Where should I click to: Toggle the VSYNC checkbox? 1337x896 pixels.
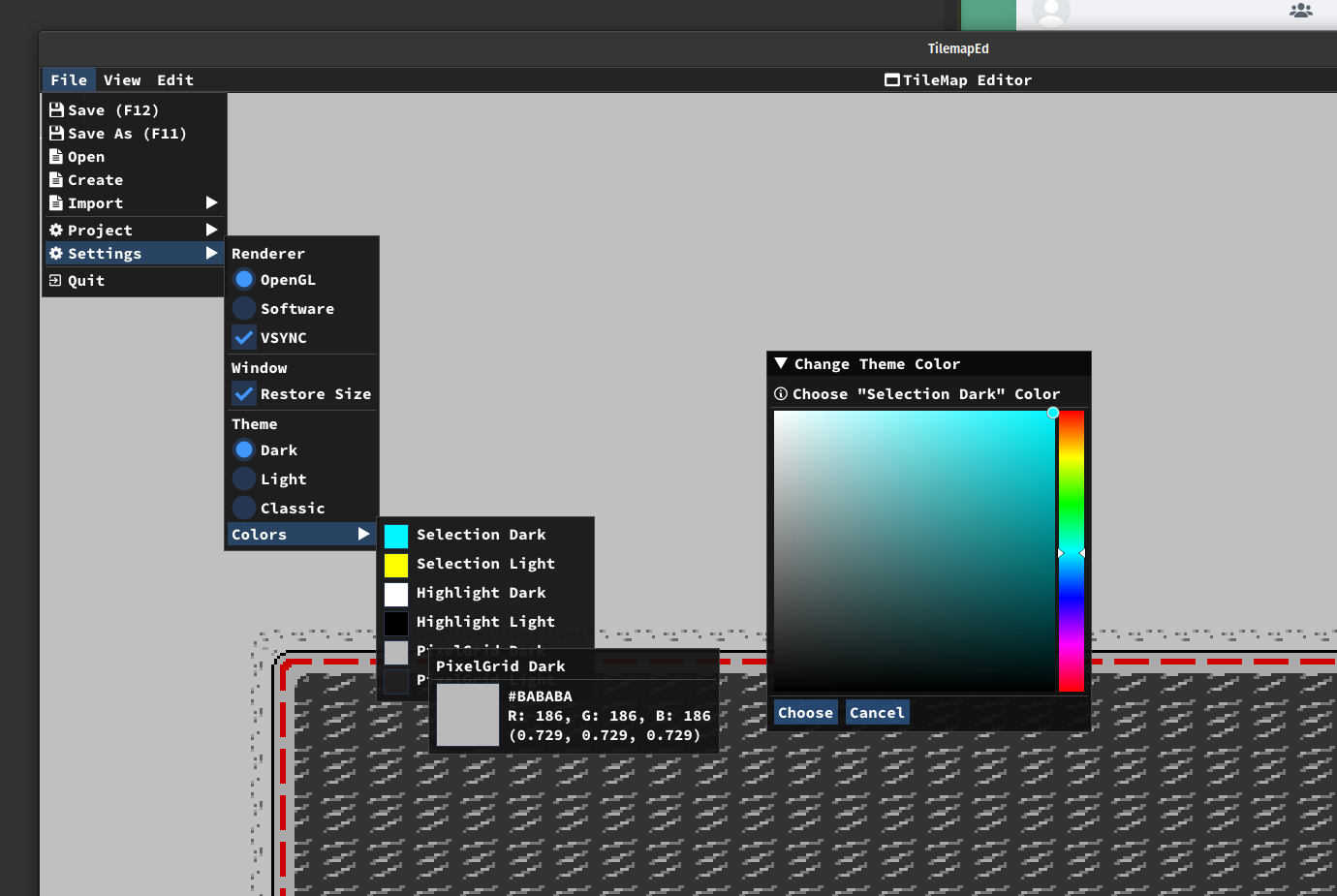click(x=244, y=337)
